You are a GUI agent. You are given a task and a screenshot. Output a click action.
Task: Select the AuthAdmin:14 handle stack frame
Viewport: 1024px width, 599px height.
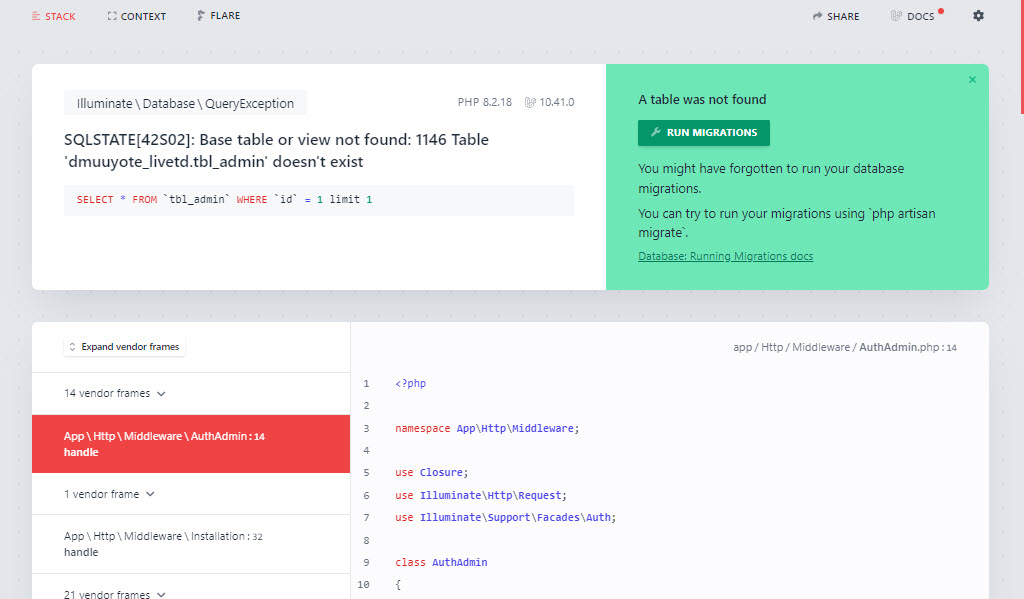point(191,444)
